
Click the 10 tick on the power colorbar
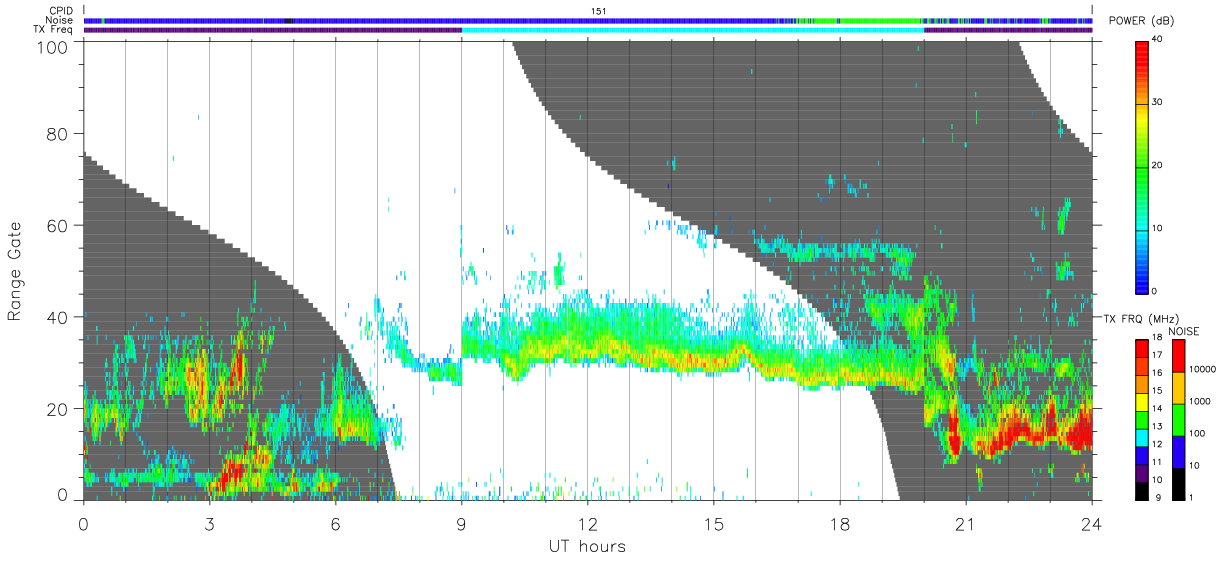click(1158, 228)
